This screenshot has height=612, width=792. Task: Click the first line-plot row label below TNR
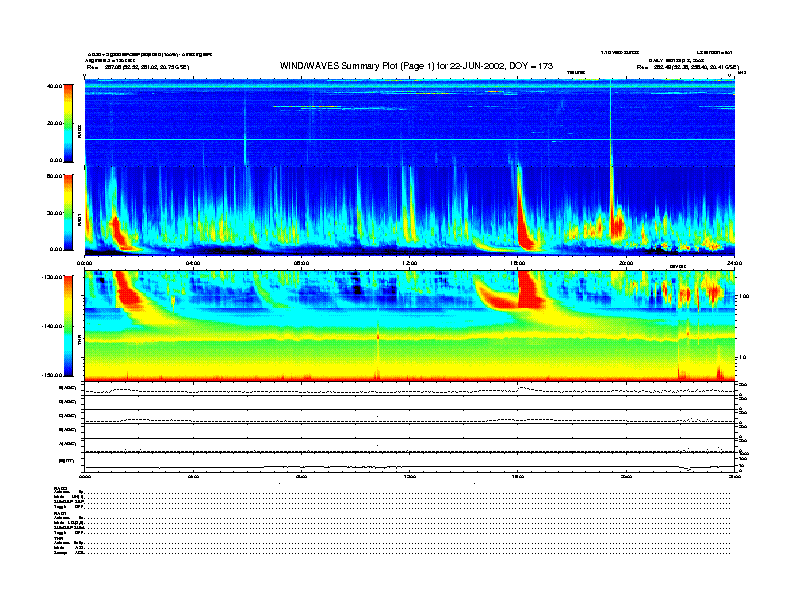68,388
